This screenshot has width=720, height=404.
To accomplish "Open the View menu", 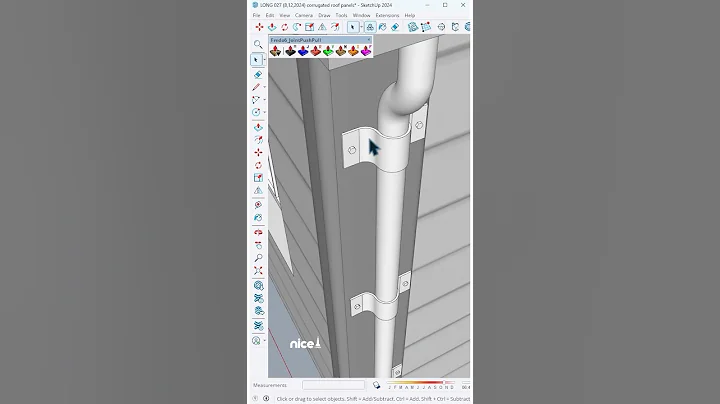I will (285, 15).
